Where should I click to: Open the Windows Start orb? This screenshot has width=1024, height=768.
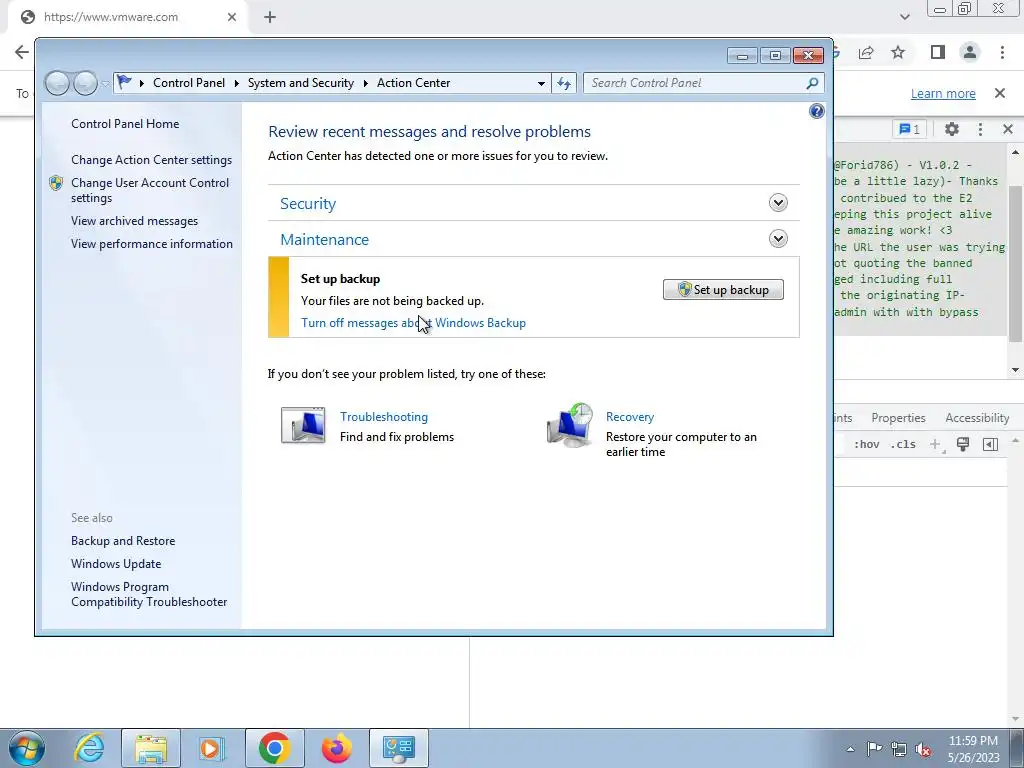point(27,748)
